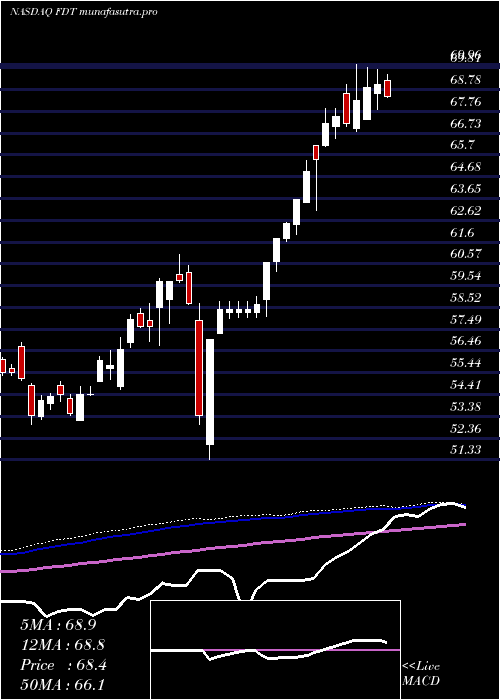Select the 66.73 price axis label
500x700 pixels.
pyautogui.click(x=466, y=124)
